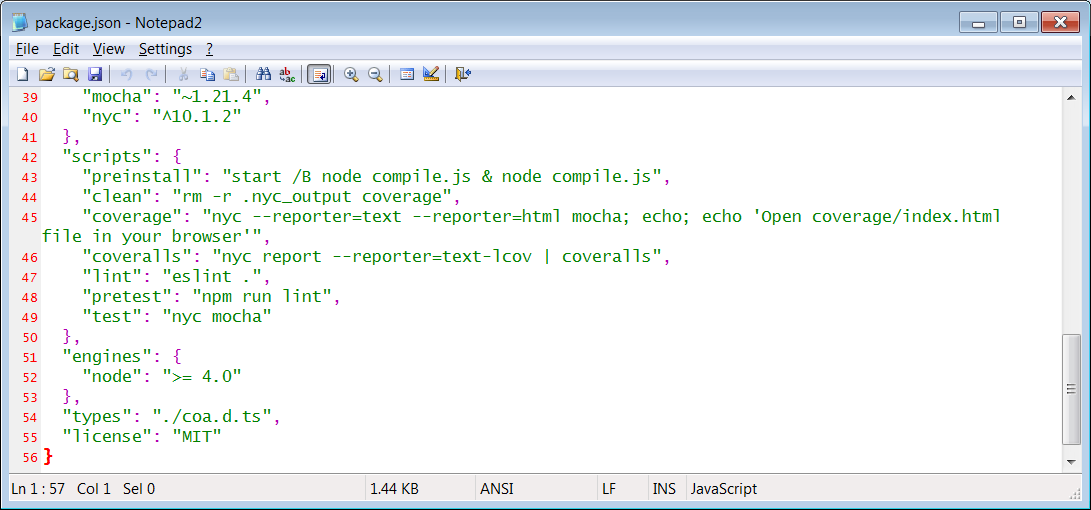Screen dimensions: 1091x510
Task: Open the View menu
Action: tap(109, 49)
